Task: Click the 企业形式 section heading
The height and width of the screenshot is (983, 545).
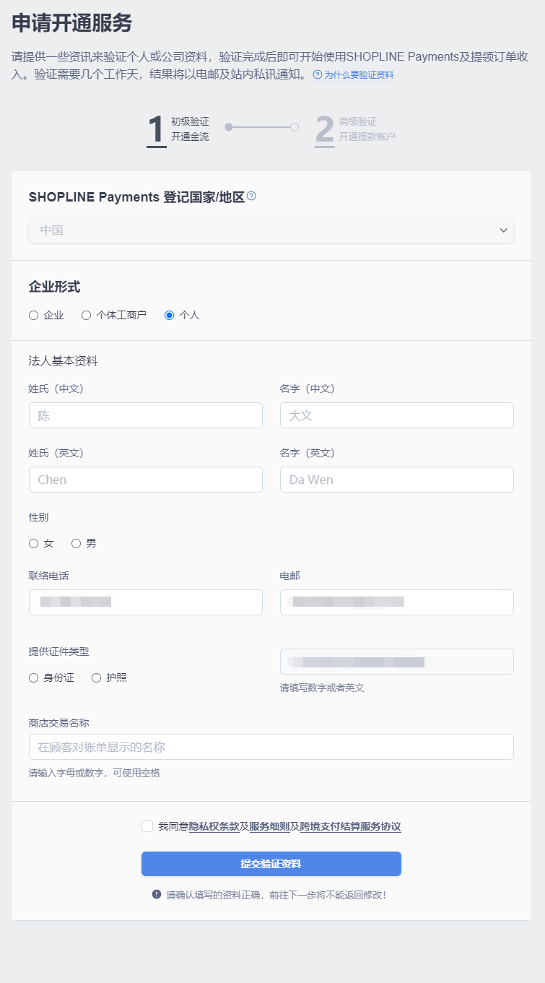Action: 55,287
